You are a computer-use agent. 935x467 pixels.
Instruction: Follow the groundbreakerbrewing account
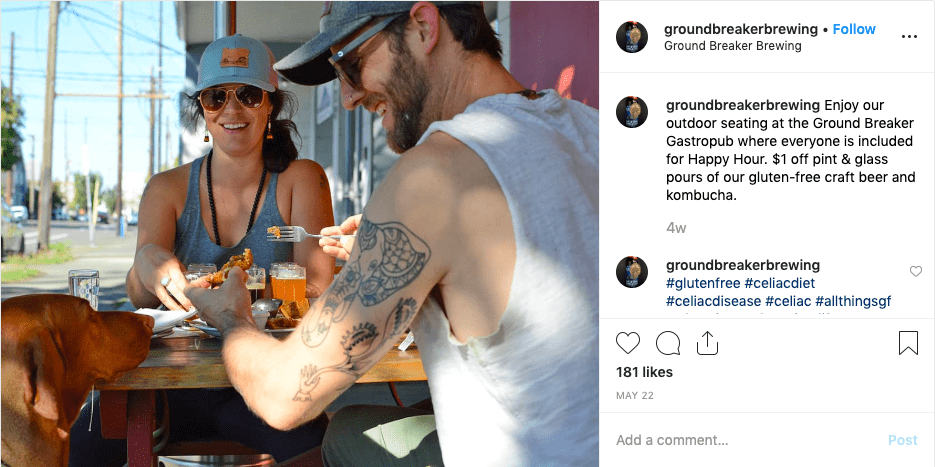(854, 29)
